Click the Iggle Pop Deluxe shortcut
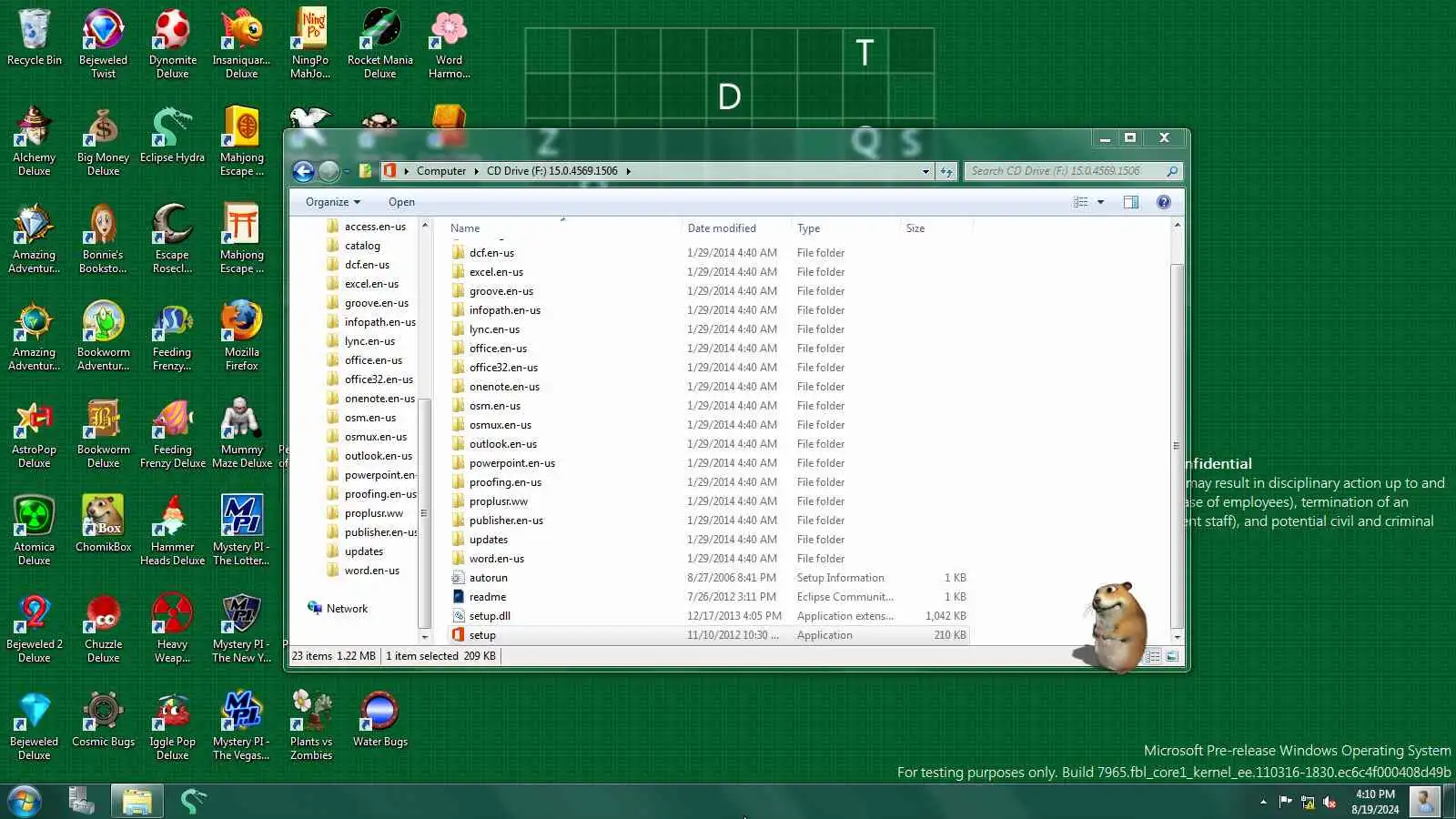This screenshot has height=819, width=1456. pos(172,725)
